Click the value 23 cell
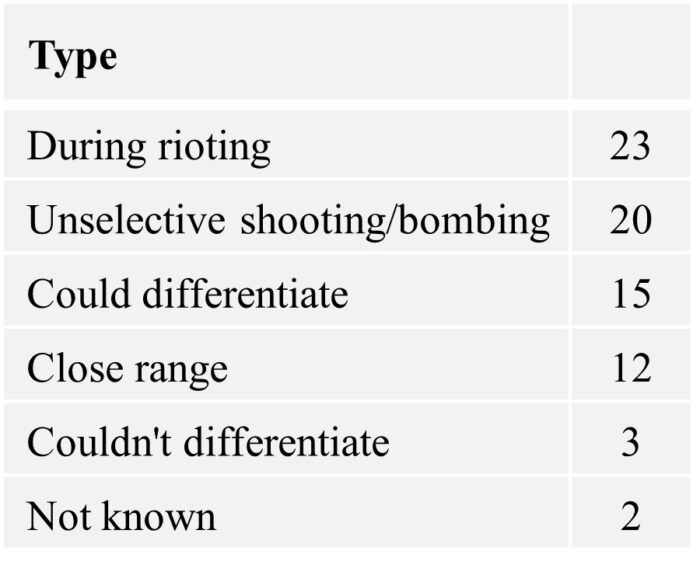This screenshot has width=700, height=565. 630,145
